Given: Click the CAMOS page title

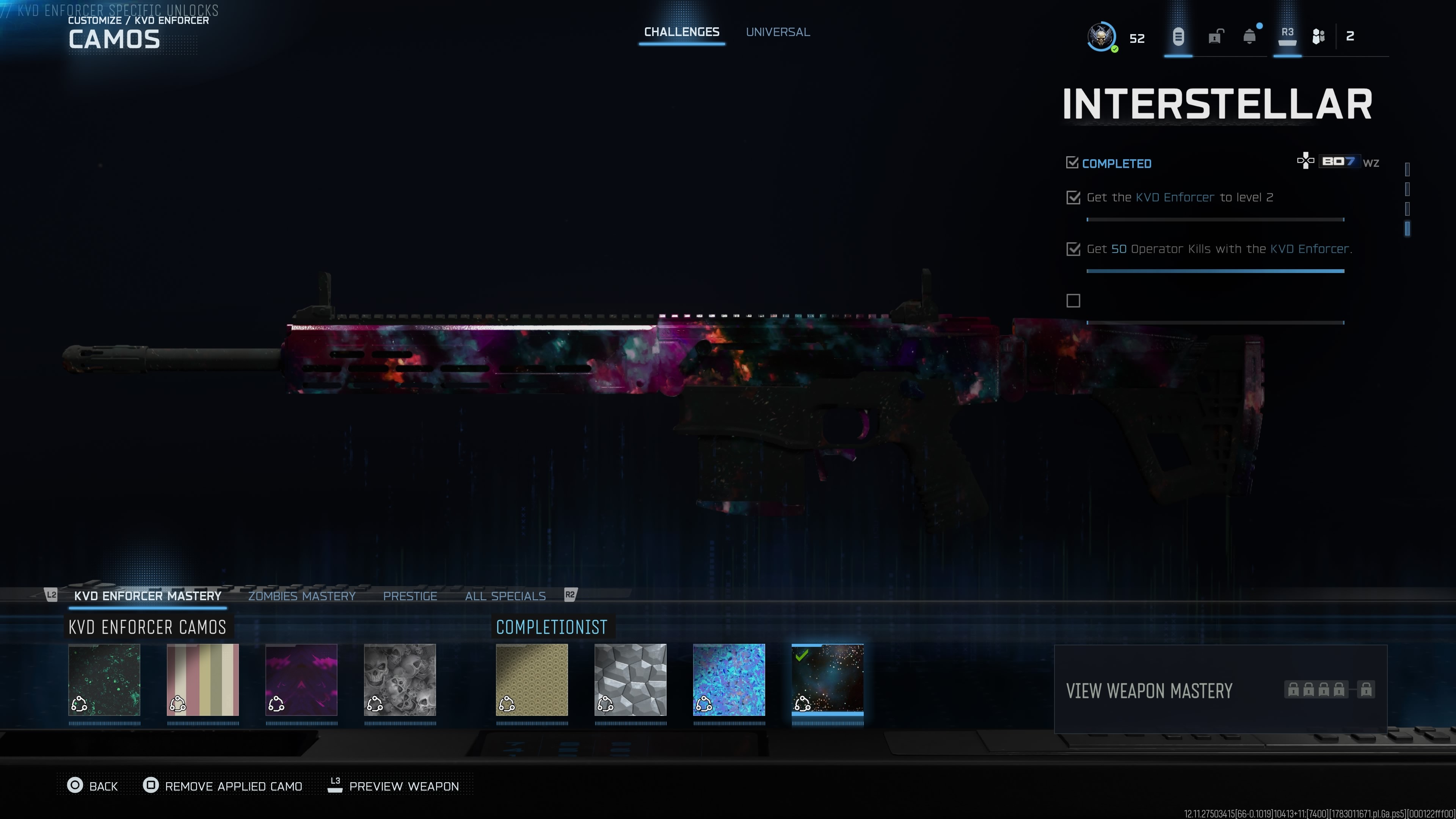Looking at the screenshot, I should pos(114,39).
